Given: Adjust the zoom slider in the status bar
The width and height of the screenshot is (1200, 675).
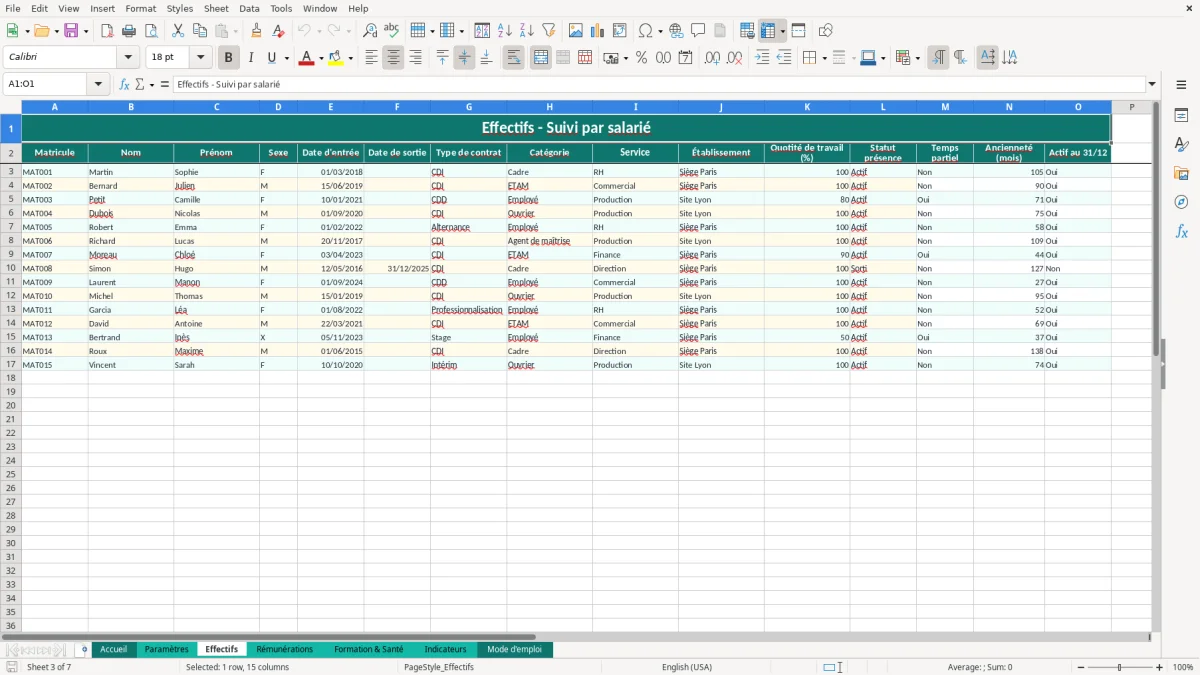Looking at the screenshot, I should [x=1120, y=667].
